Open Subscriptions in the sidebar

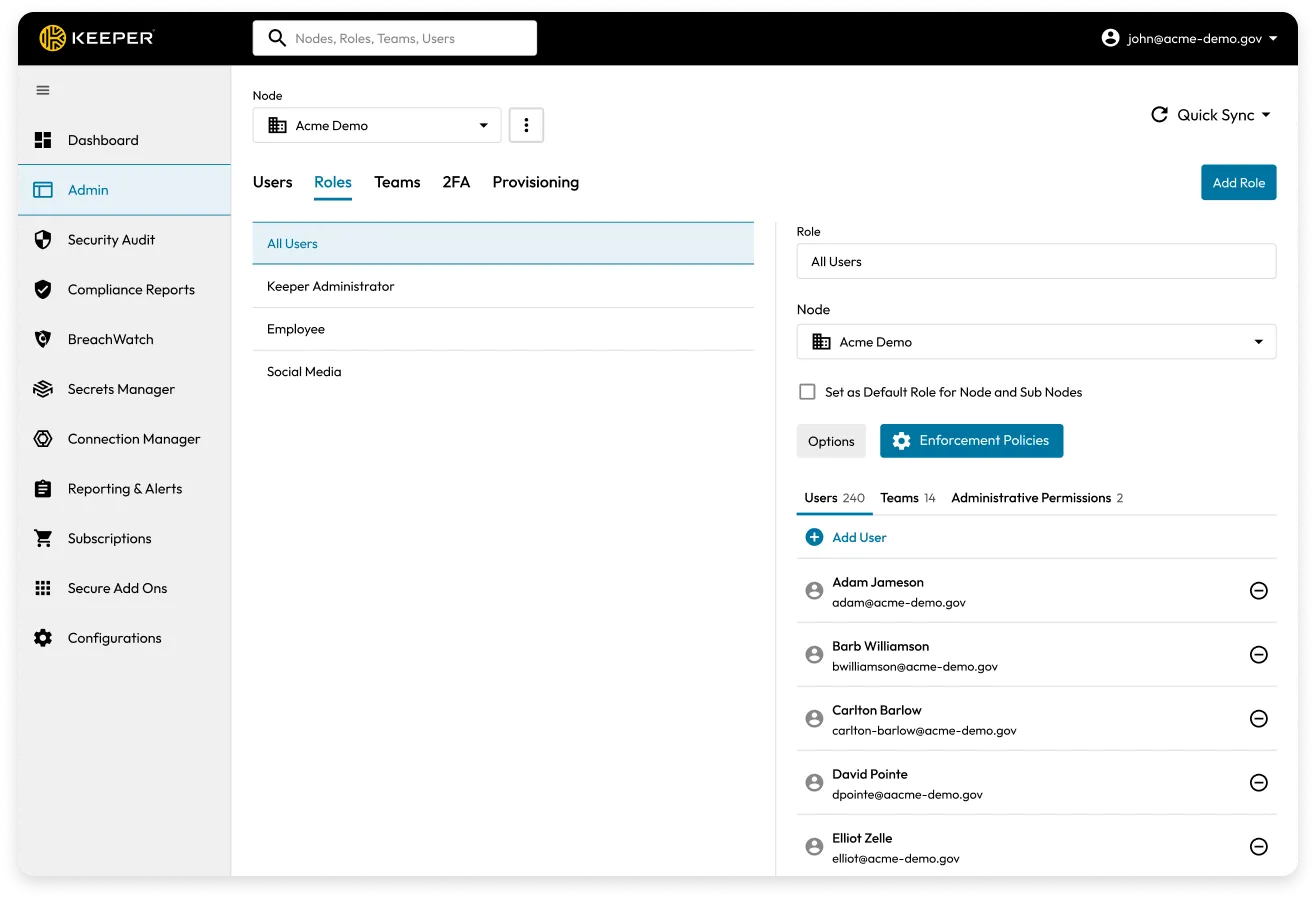tap(124, 538)
